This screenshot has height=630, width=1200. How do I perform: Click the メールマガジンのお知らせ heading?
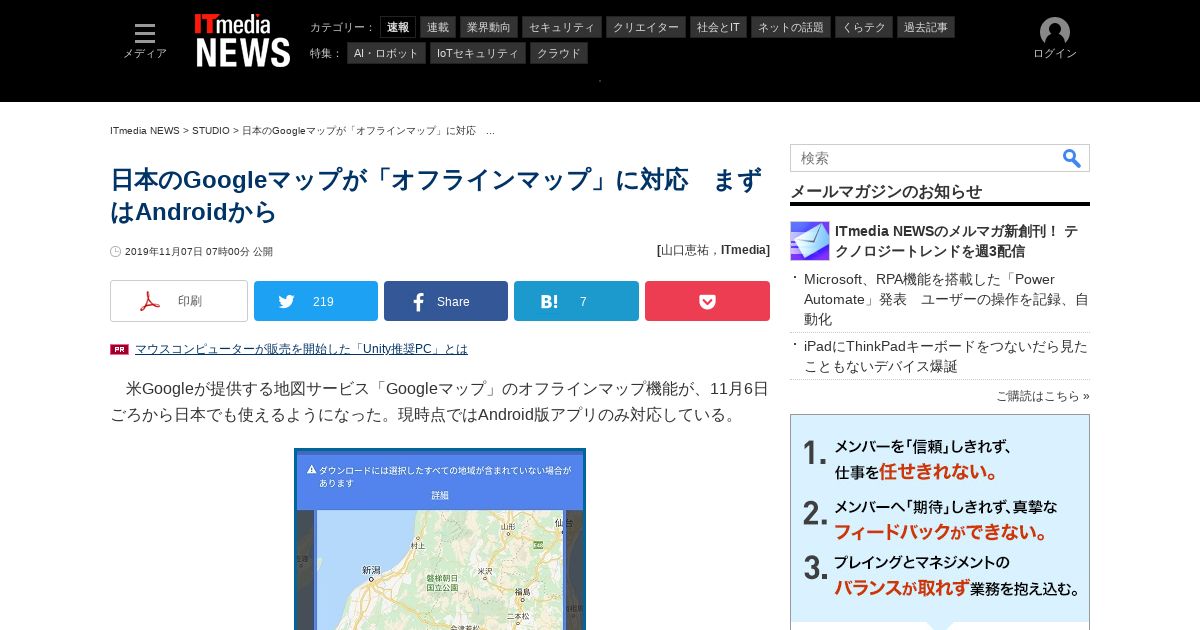[x=886, y=191]
